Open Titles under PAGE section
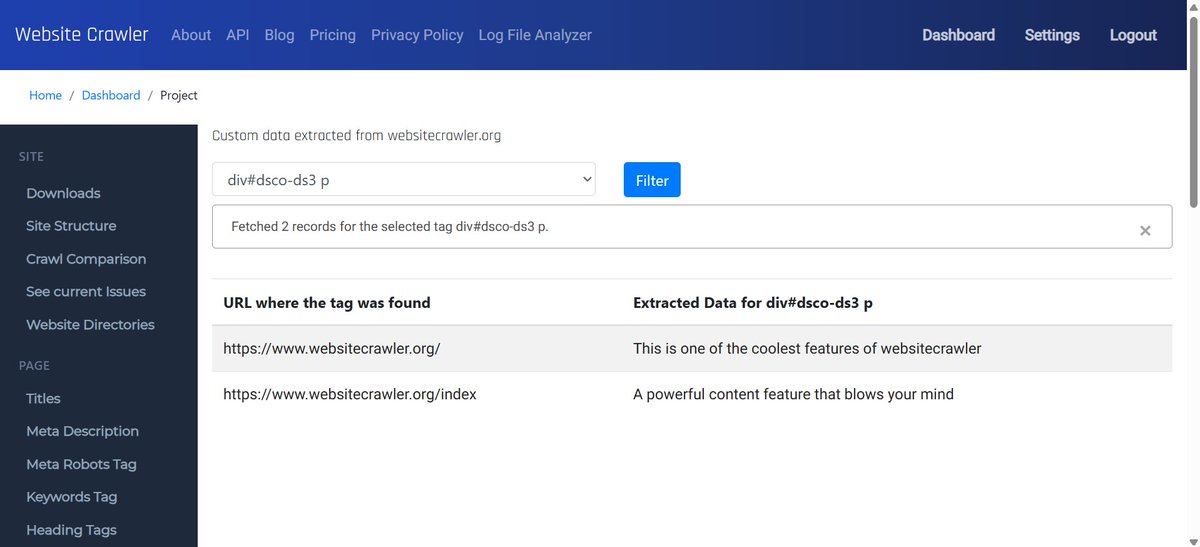 coord(43,398)
